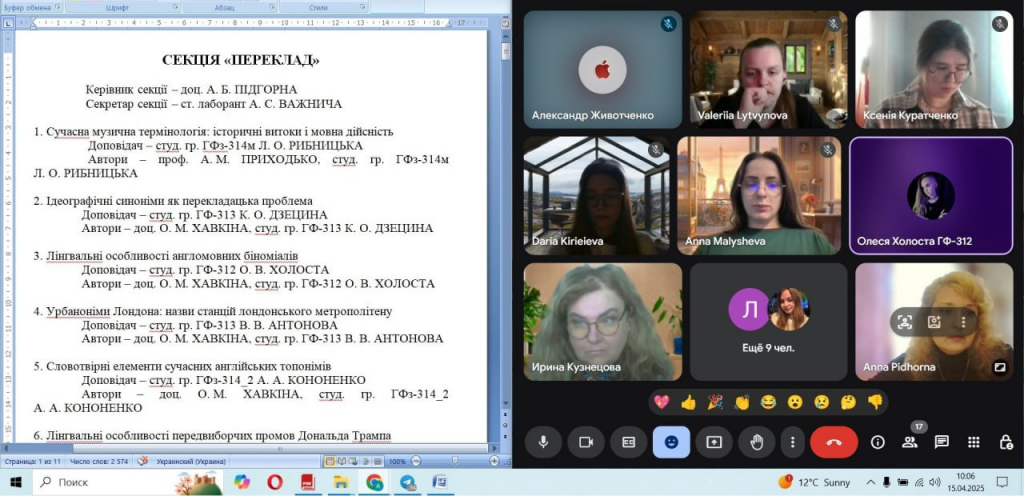Toggle captions in the call toolbar

pos(628,441)
